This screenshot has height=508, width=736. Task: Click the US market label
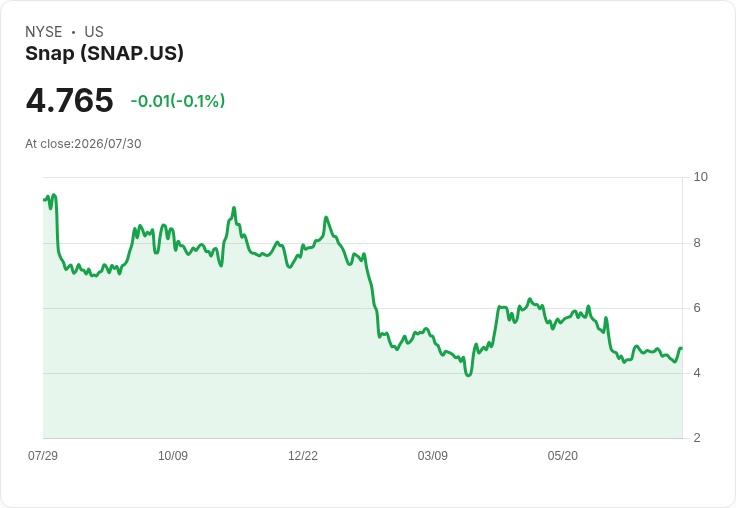94,32
